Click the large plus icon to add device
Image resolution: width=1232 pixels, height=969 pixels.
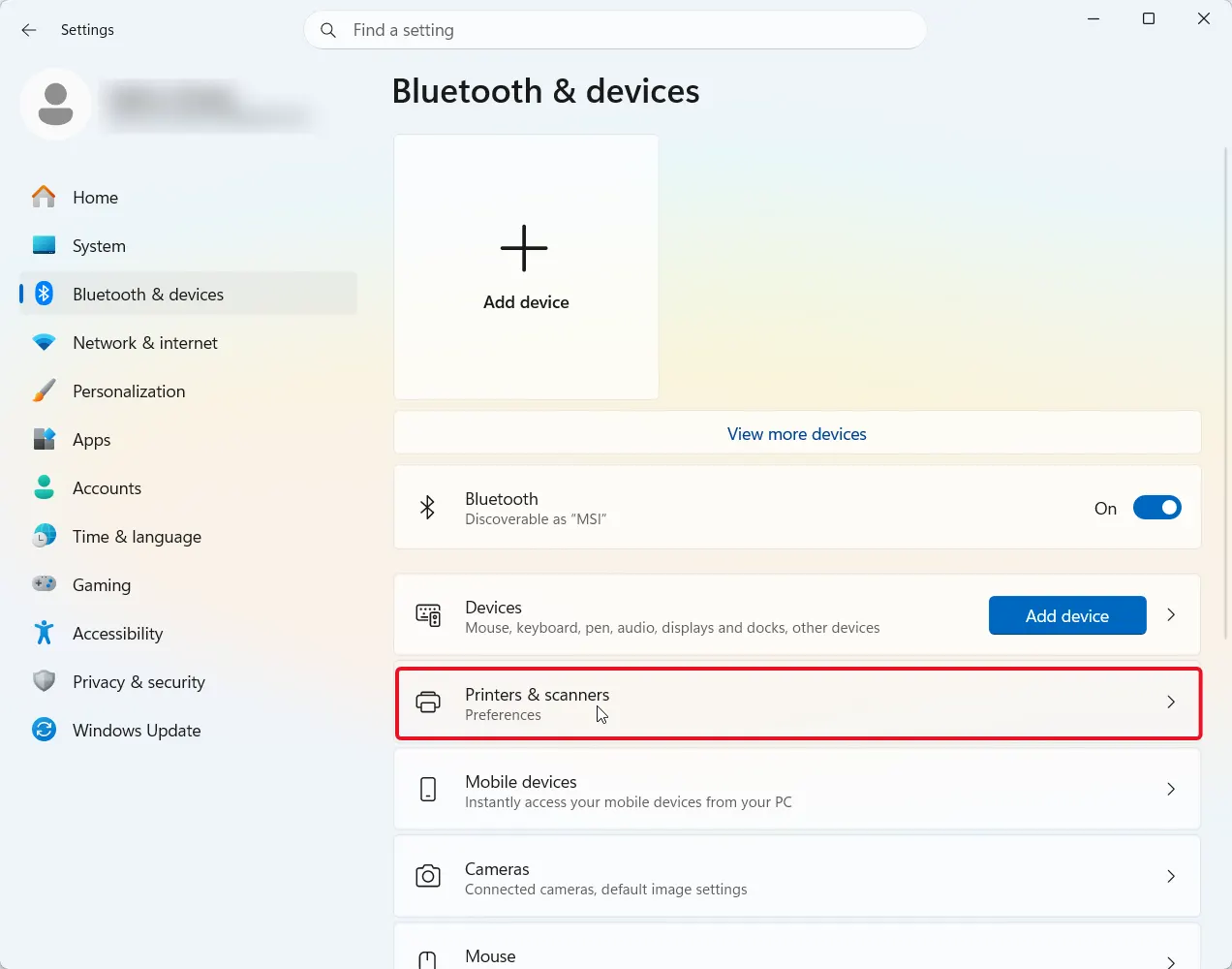coord(524,248)
